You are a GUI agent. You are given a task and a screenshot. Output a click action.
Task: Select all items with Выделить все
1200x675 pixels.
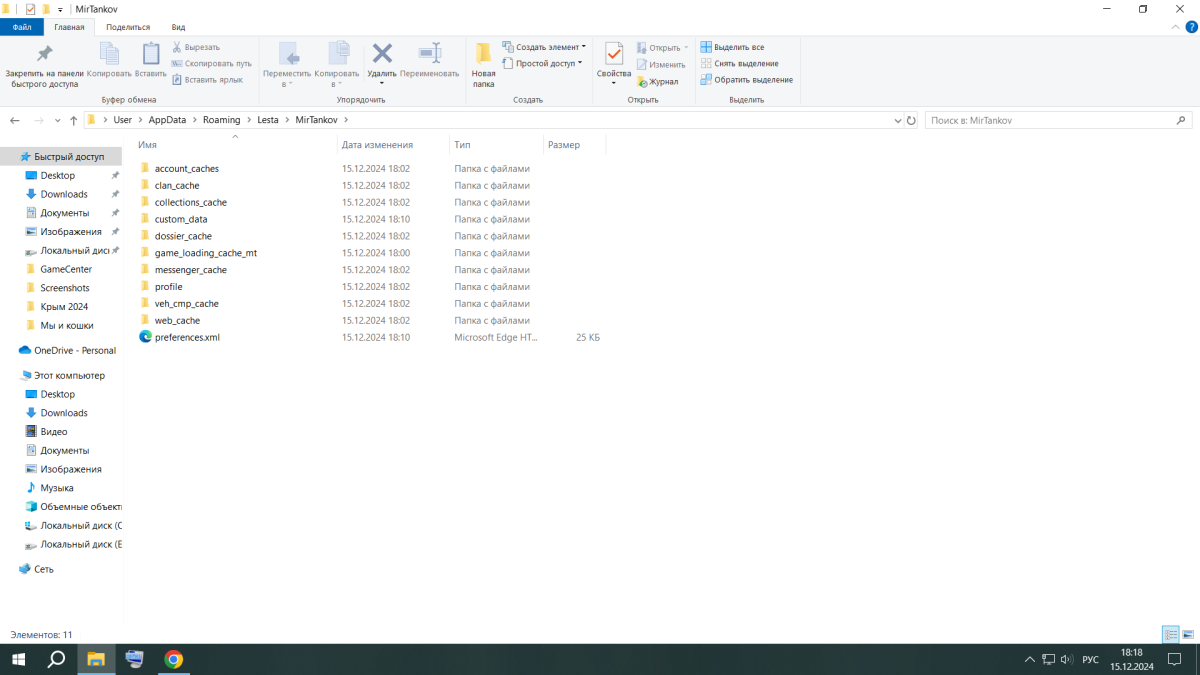tap(733, 47)
